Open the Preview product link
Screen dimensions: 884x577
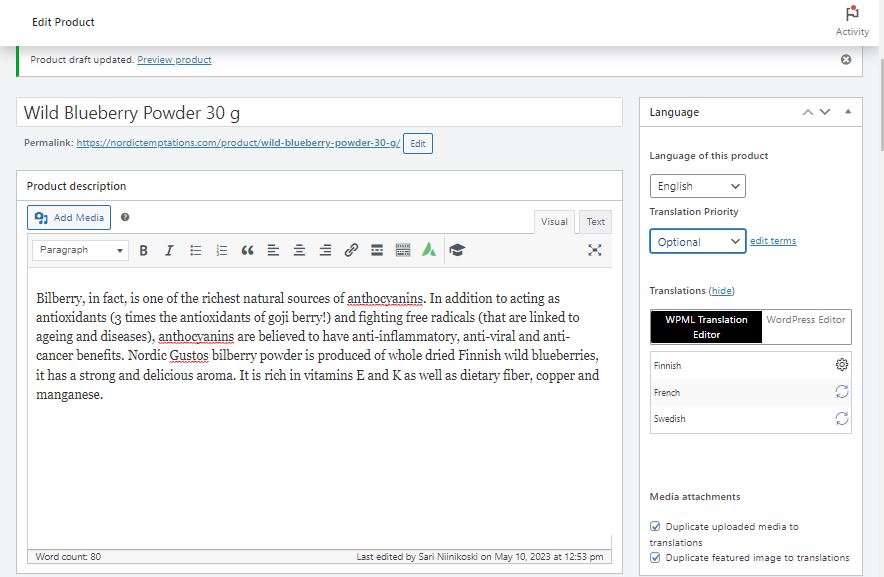pyautogui.click(x=174, y=60)
